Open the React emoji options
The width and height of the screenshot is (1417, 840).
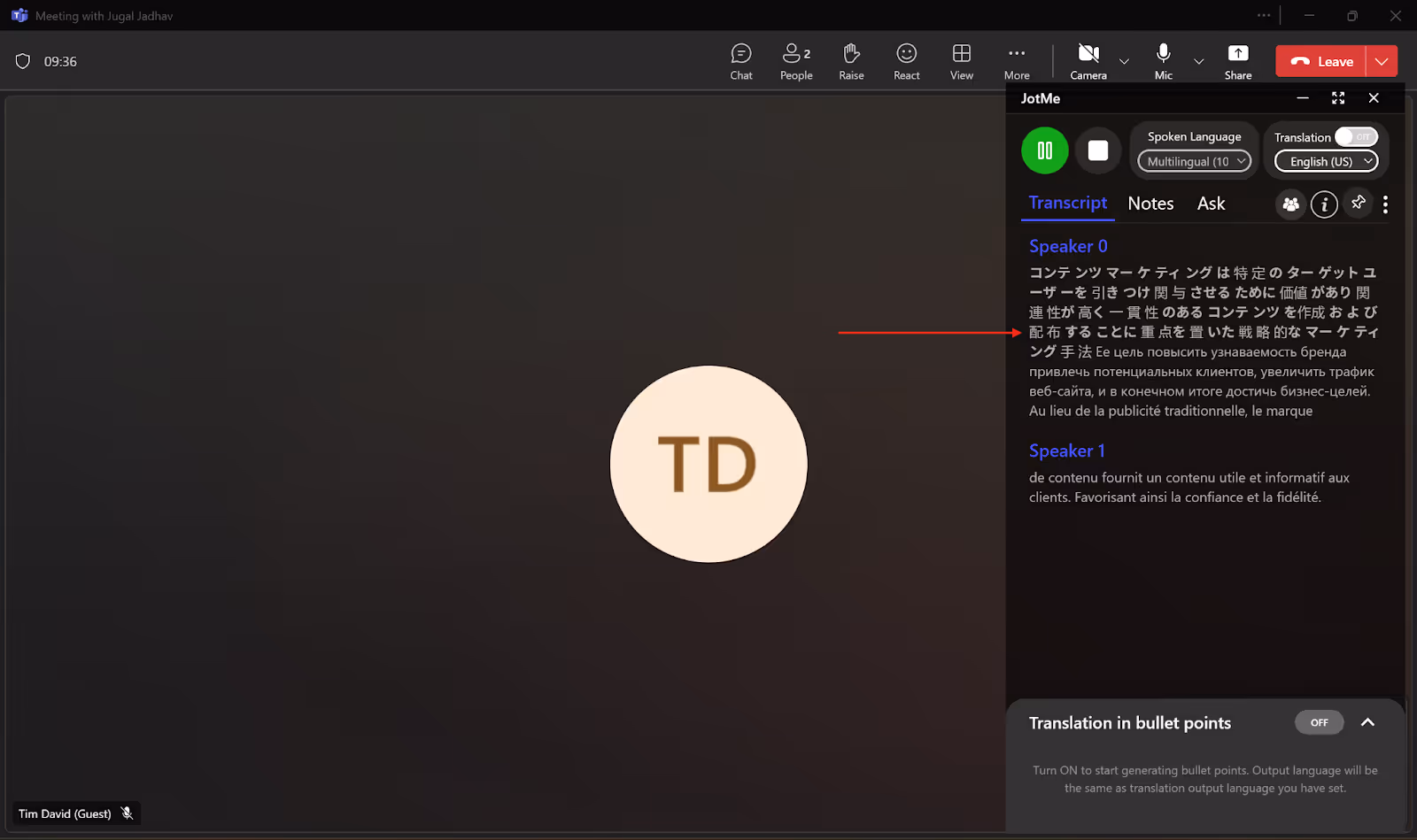906,62
